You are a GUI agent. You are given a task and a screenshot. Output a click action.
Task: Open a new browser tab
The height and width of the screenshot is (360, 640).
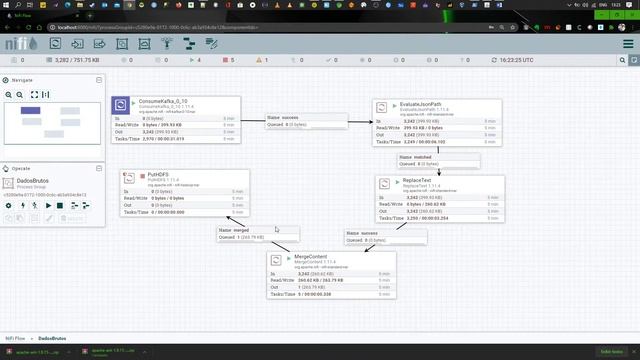click(90, 16)
